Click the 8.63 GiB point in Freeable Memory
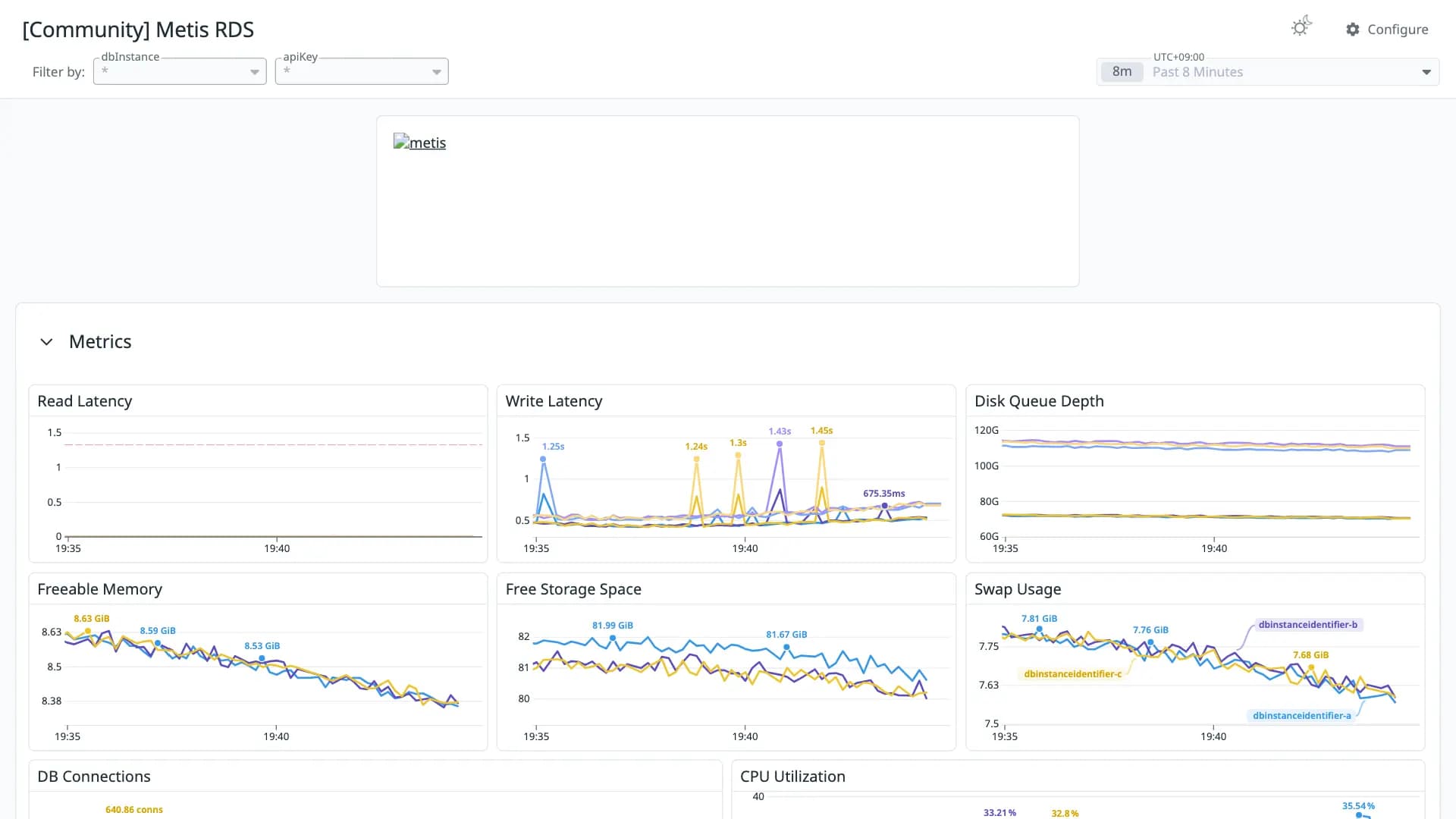The image size is (1456, 819). pos(88,631)
